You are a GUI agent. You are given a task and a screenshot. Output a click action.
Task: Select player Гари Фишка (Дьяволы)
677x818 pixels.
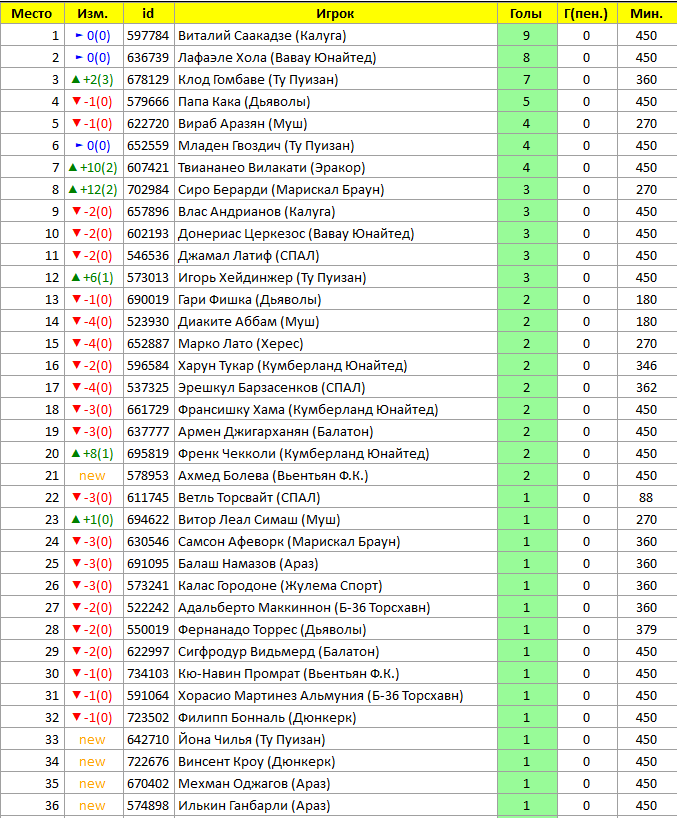point(249,299)
